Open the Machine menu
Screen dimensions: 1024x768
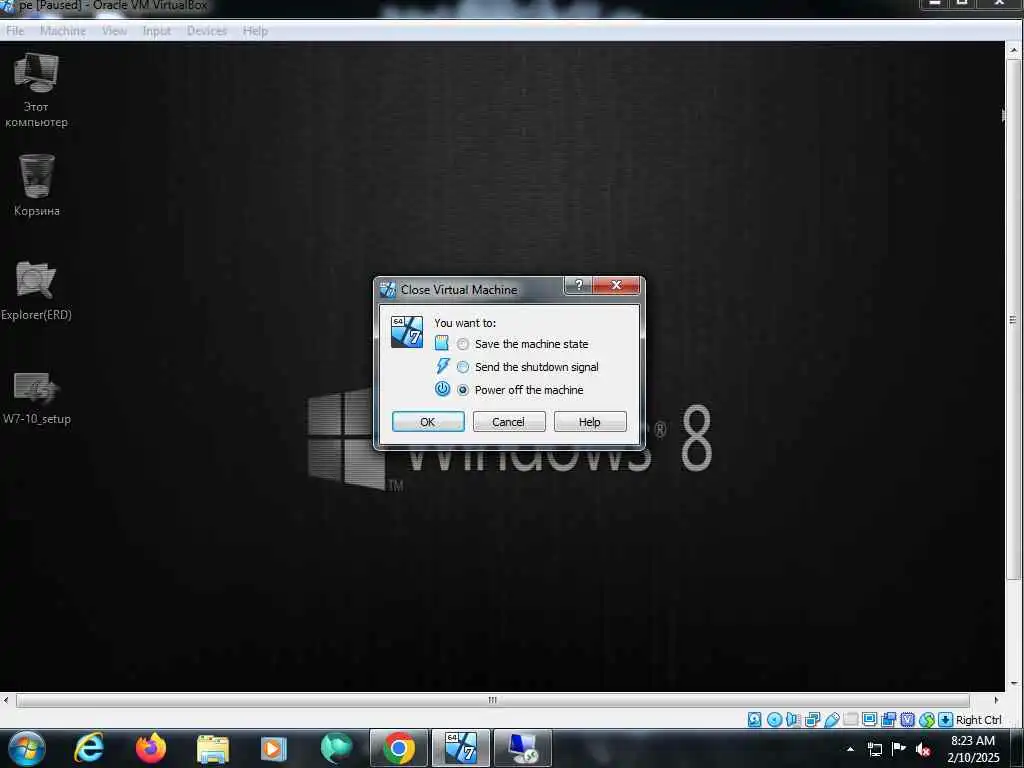[63, 31]
